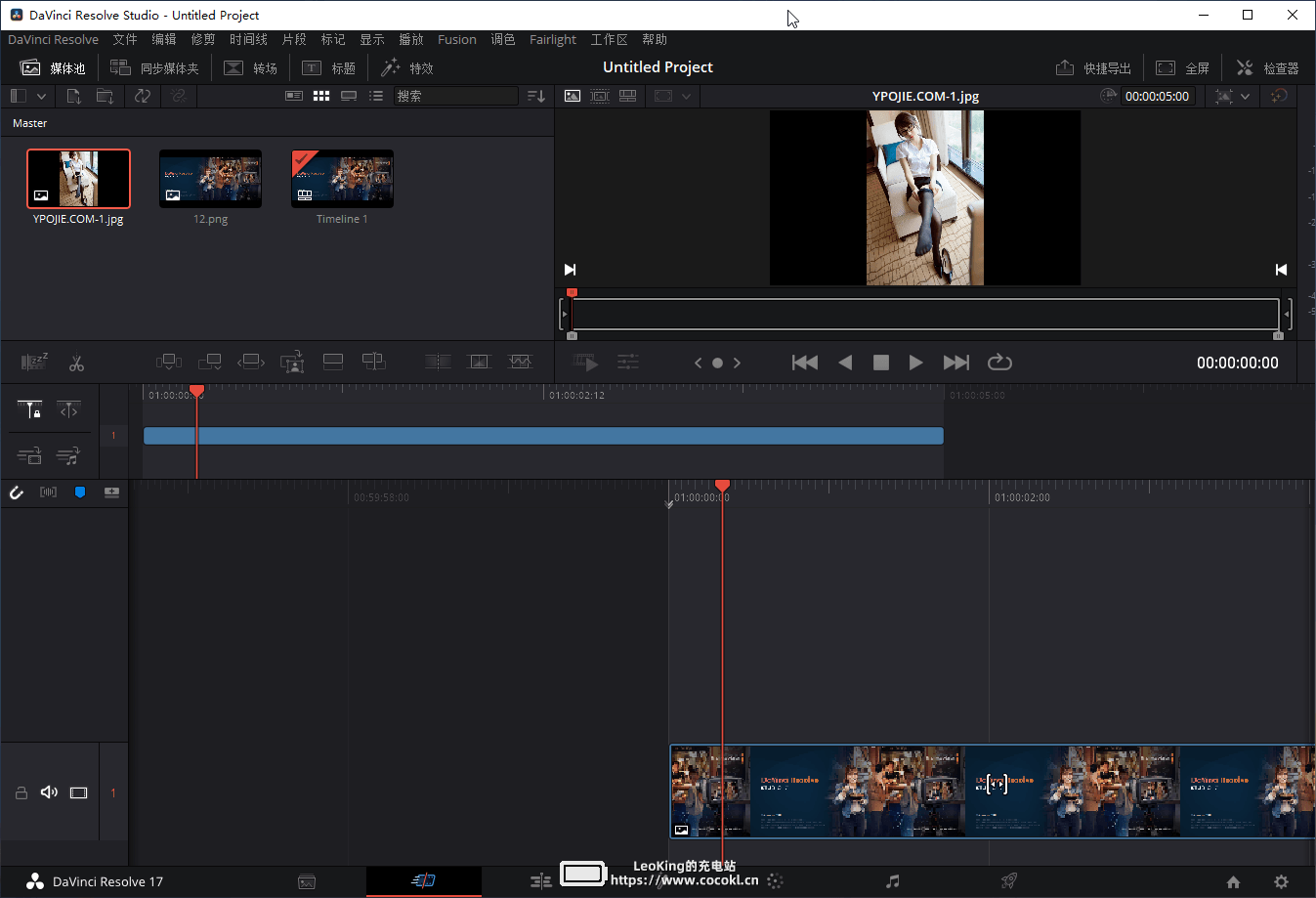Click 快捷导出 (Quick Export)
This screenshot has height=898, width=1316.
(1093, 67)
